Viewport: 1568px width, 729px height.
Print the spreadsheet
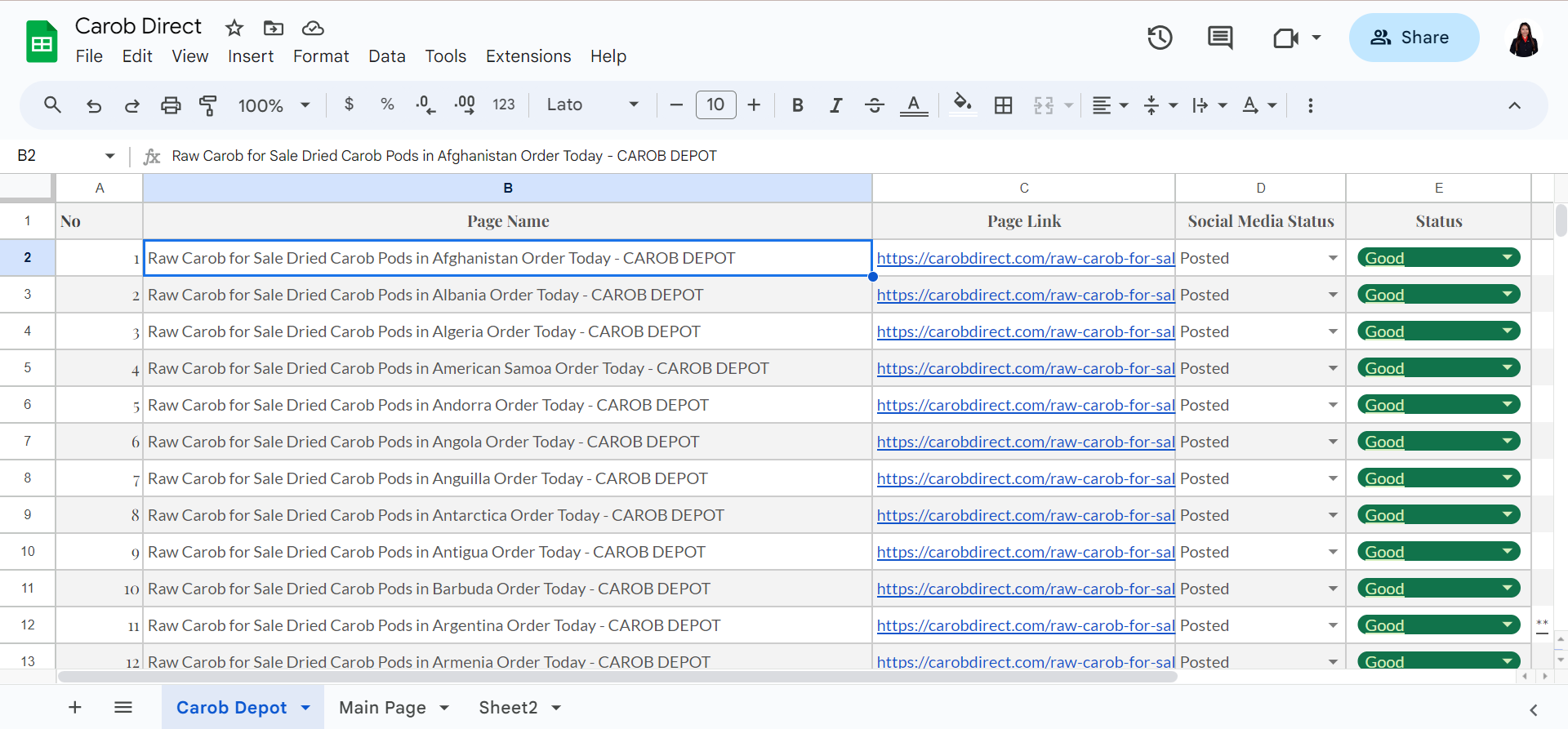pos(171,105)
